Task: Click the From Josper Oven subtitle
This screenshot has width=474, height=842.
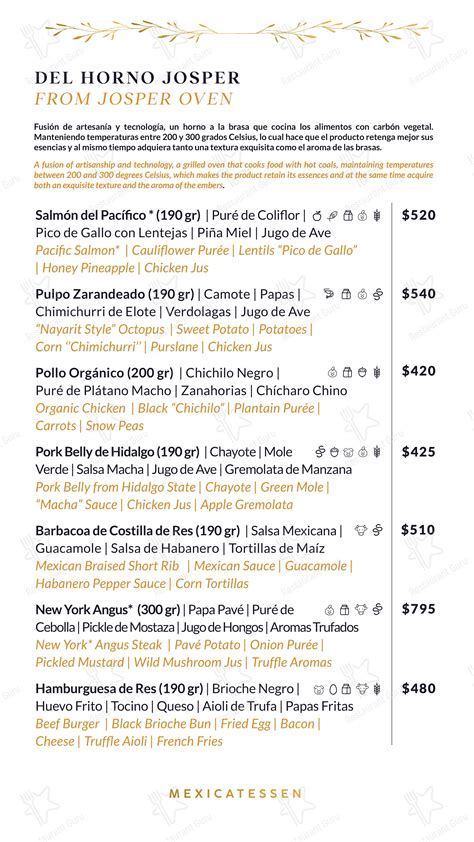Action: [x=134, y=99]
